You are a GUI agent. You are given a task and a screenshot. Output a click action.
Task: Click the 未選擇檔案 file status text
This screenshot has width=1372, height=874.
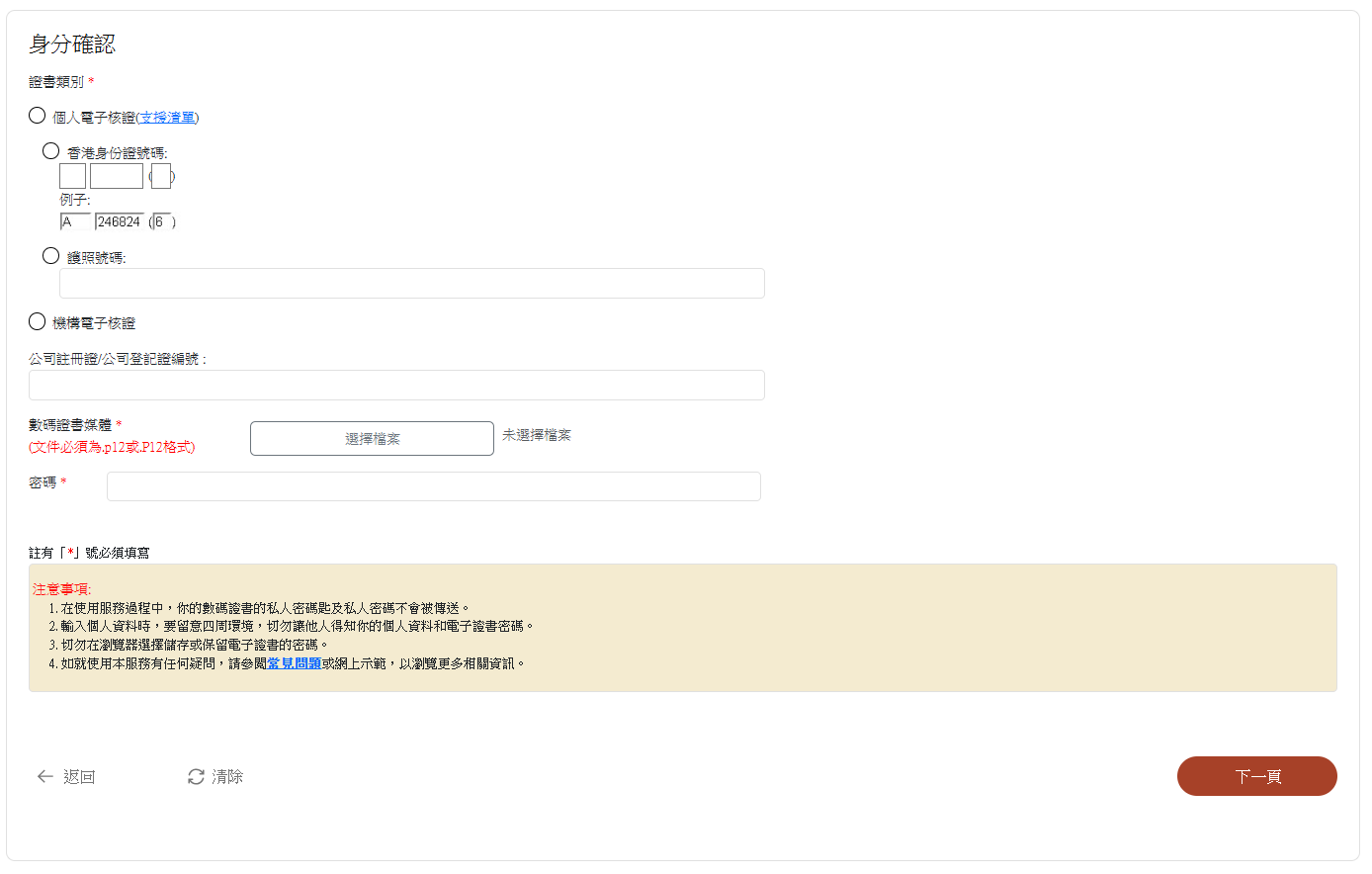tap(537, 435)
